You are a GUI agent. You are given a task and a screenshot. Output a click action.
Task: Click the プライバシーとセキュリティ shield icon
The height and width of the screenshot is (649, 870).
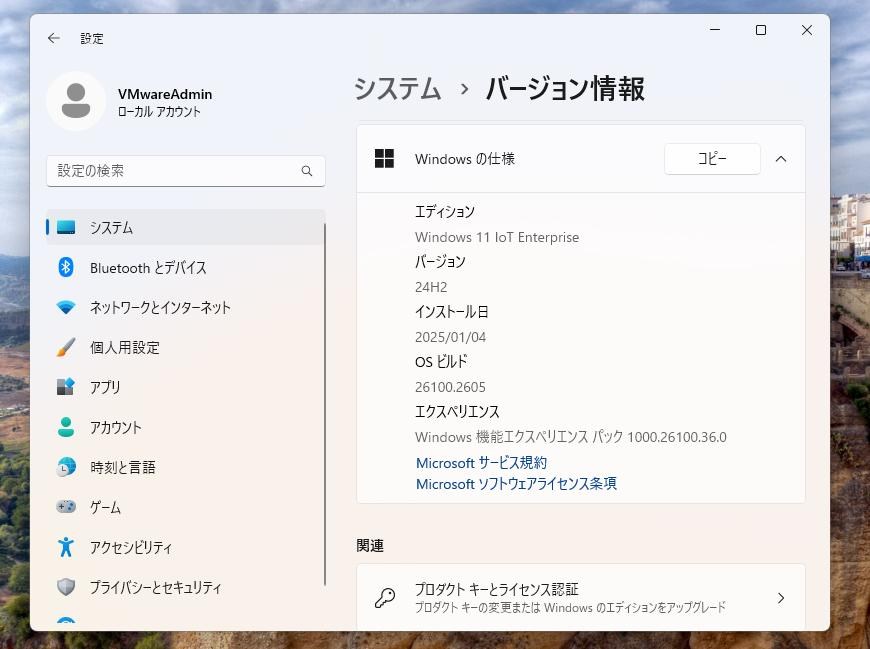click(x=66, y=587)
